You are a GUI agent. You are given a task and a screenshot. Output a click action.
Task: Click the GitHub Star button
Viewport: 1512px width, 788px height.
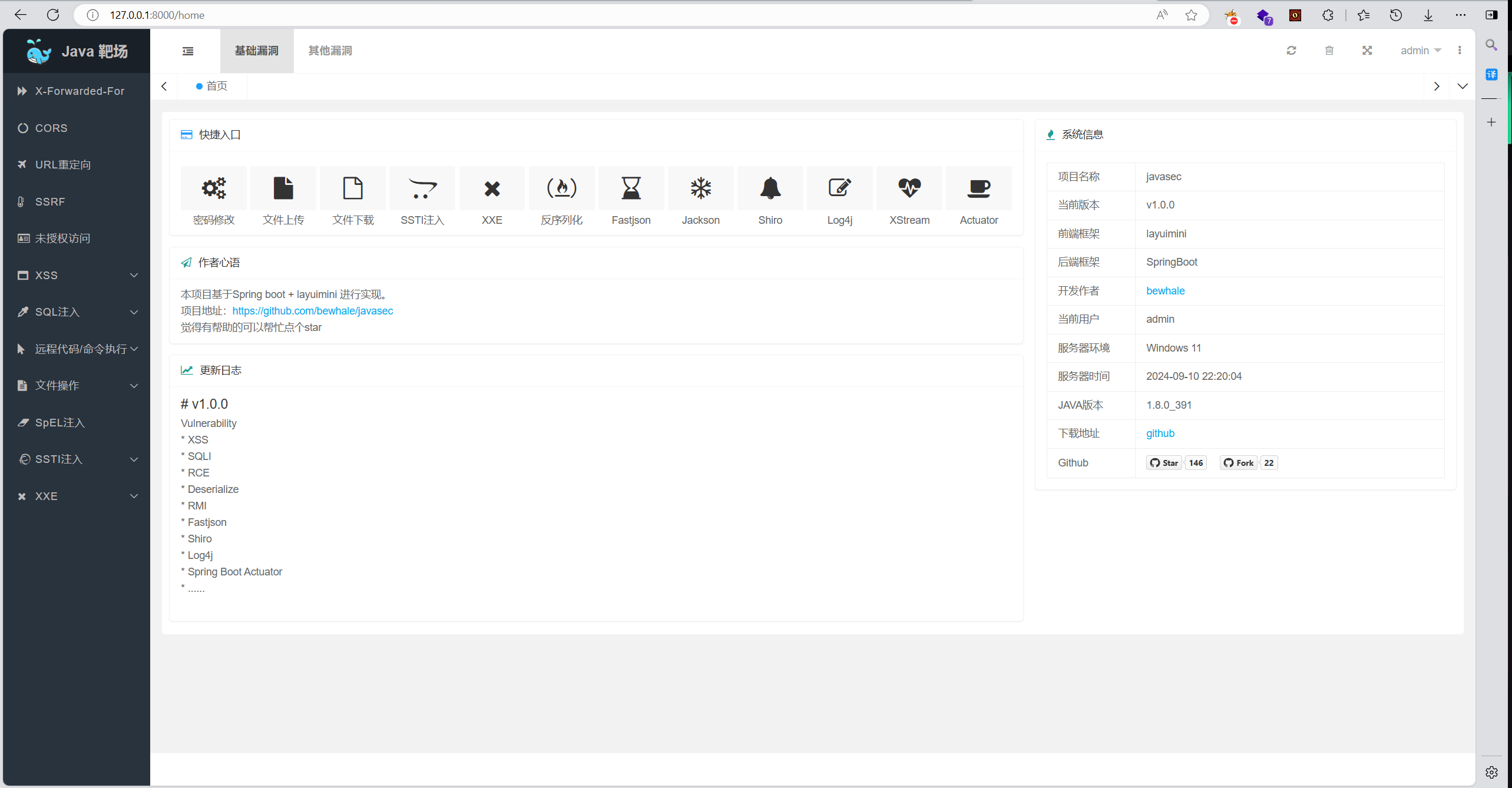[1164, 463]
